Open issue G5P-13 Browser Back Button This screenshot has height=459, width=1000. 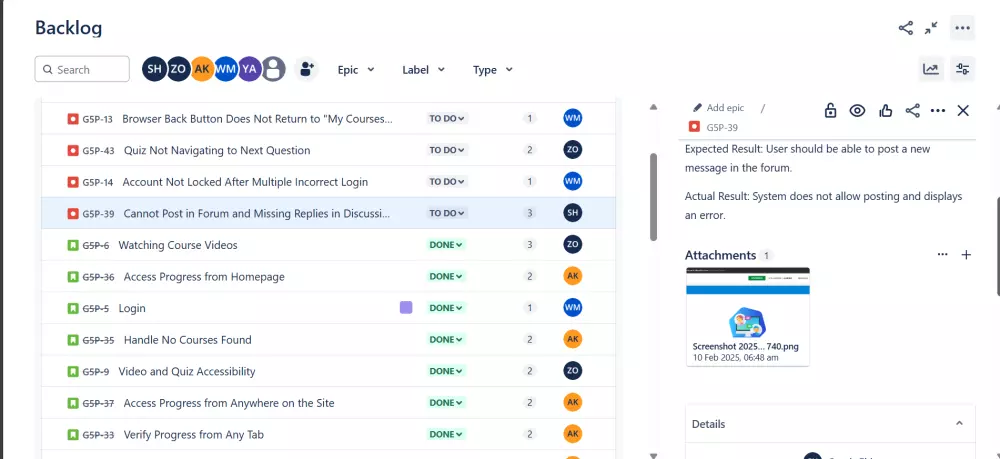[x=257, y=119]
